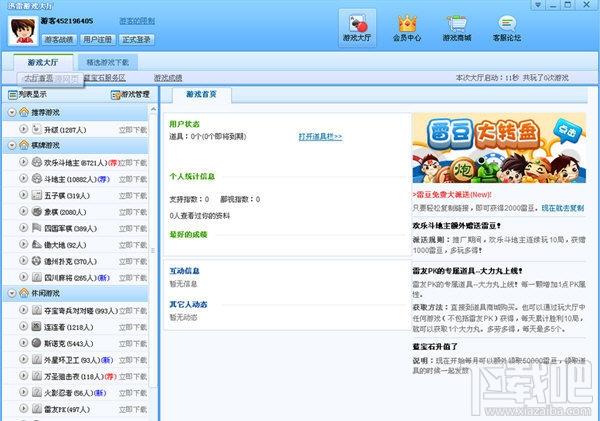Click play icon beside 欢乐斗地主
This screenshot has width=600, height=421.
click(24, 162)
